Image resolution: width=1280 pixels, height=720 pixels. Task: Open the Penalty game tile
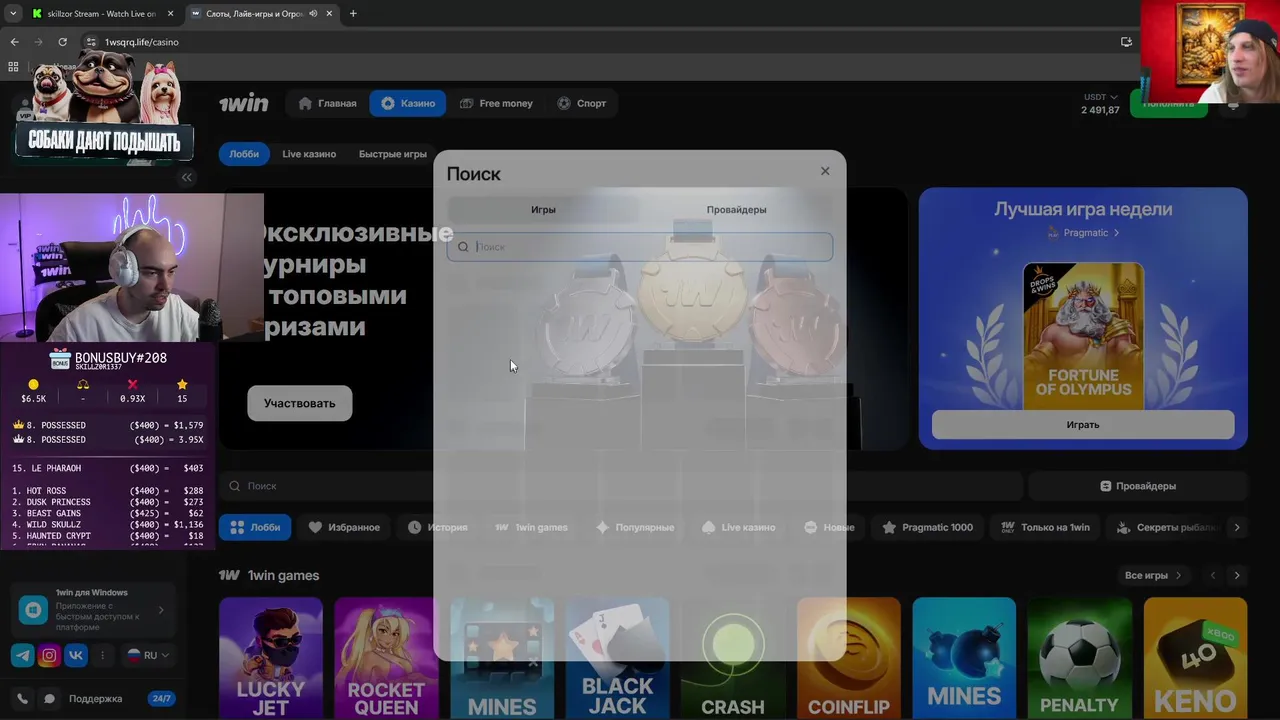pyautogui.click(x=1079, y=658)
